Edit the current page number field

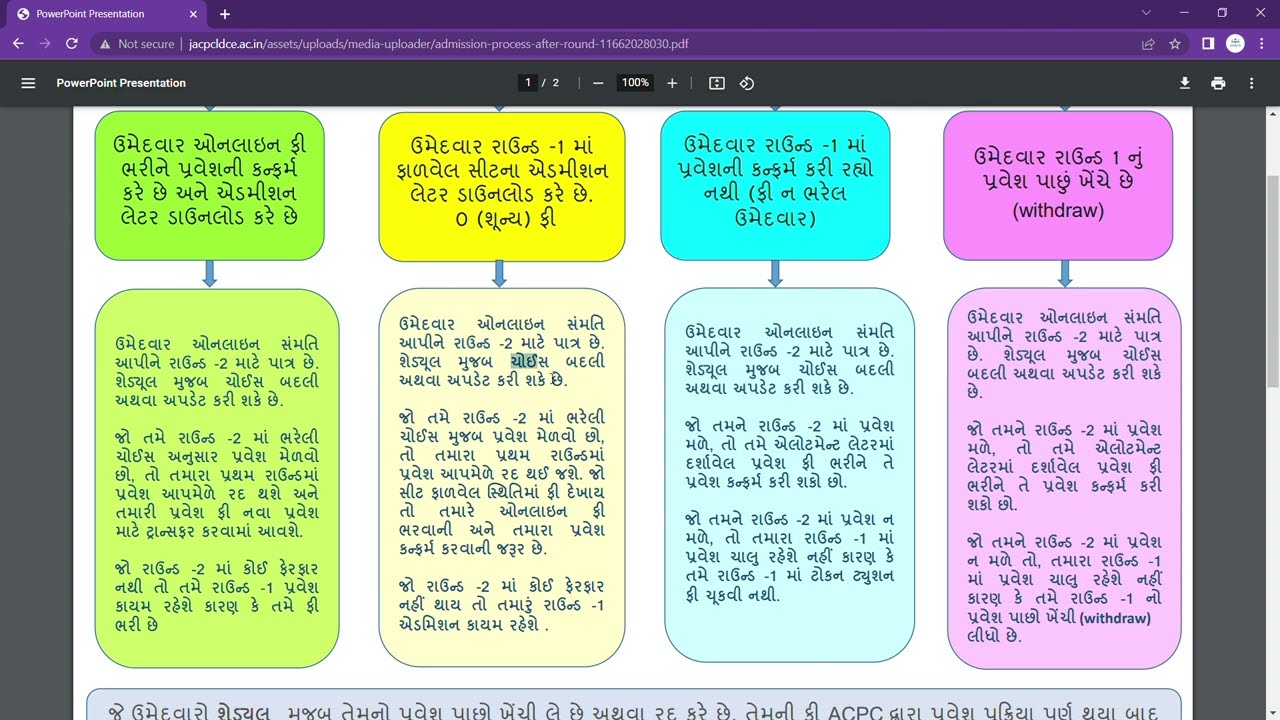(x=528, y=83)
